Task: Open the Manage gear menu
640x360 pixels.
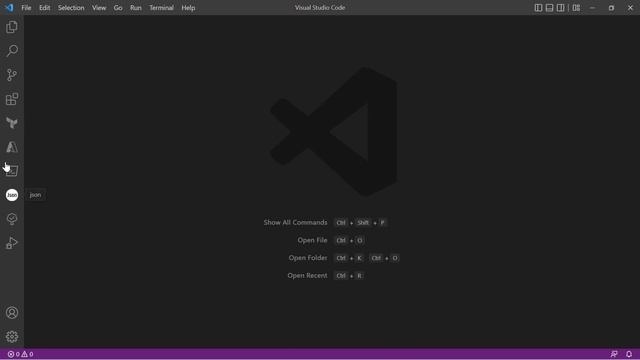Action: point(12,337)
